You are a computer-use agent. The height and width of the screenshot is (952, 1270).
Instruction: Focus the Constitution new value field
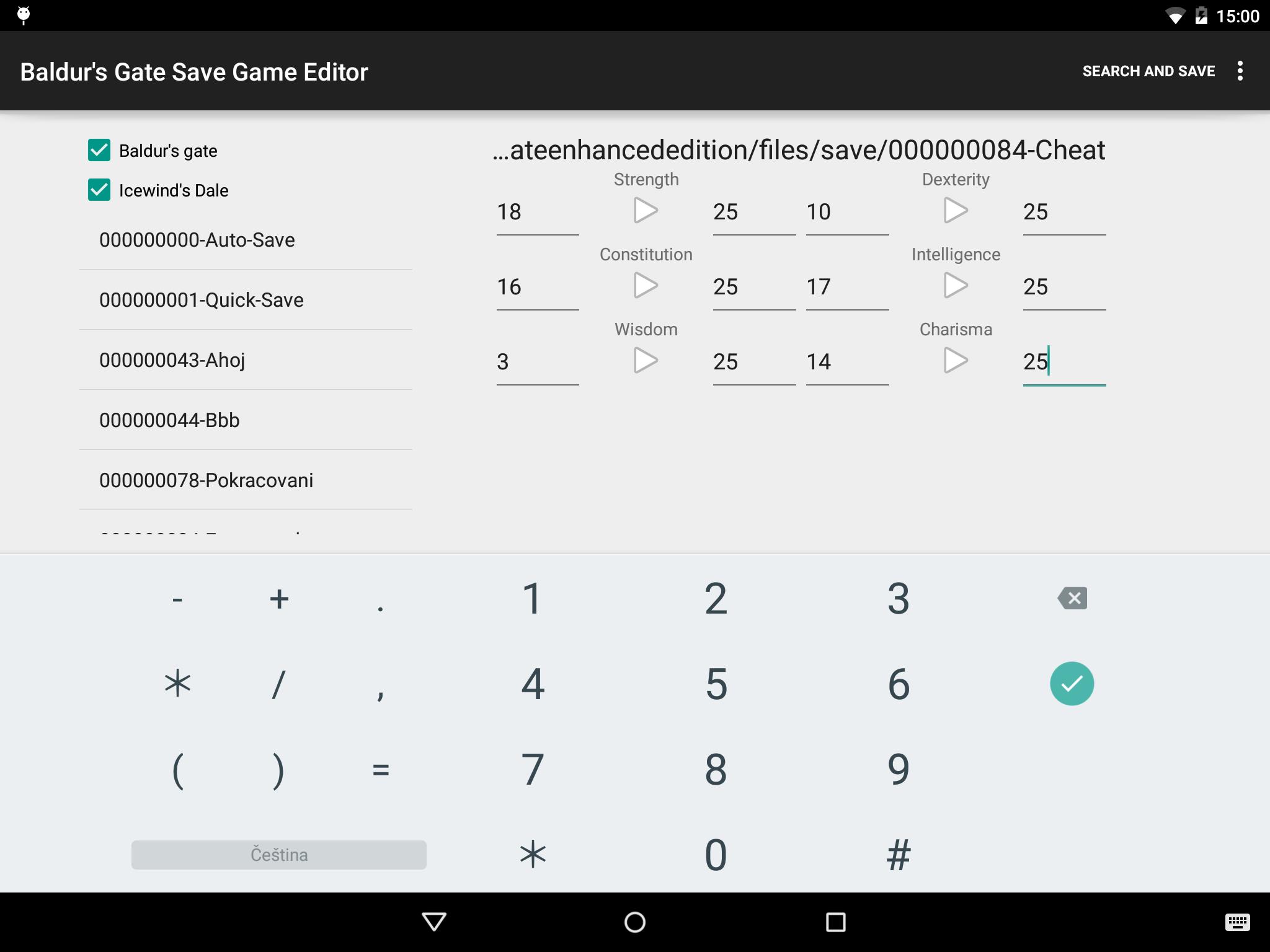754,288
